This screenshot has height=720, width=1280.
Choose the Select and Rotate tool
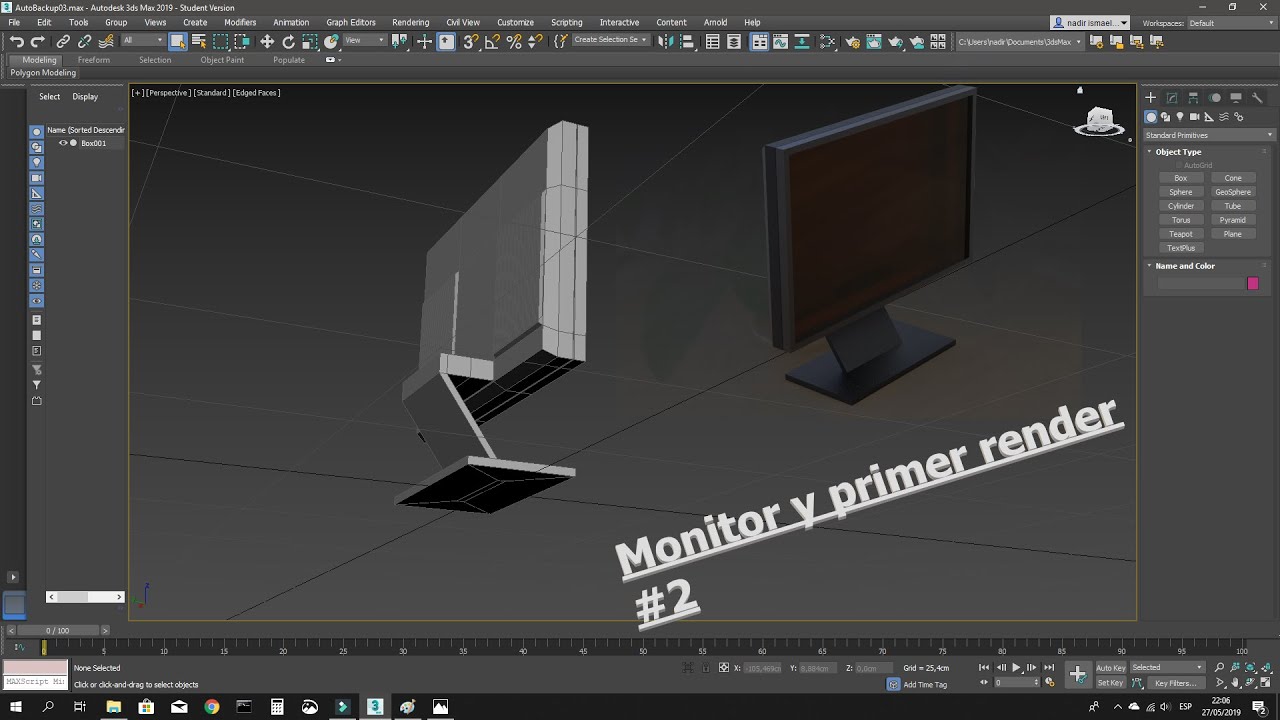click(288, 41)
